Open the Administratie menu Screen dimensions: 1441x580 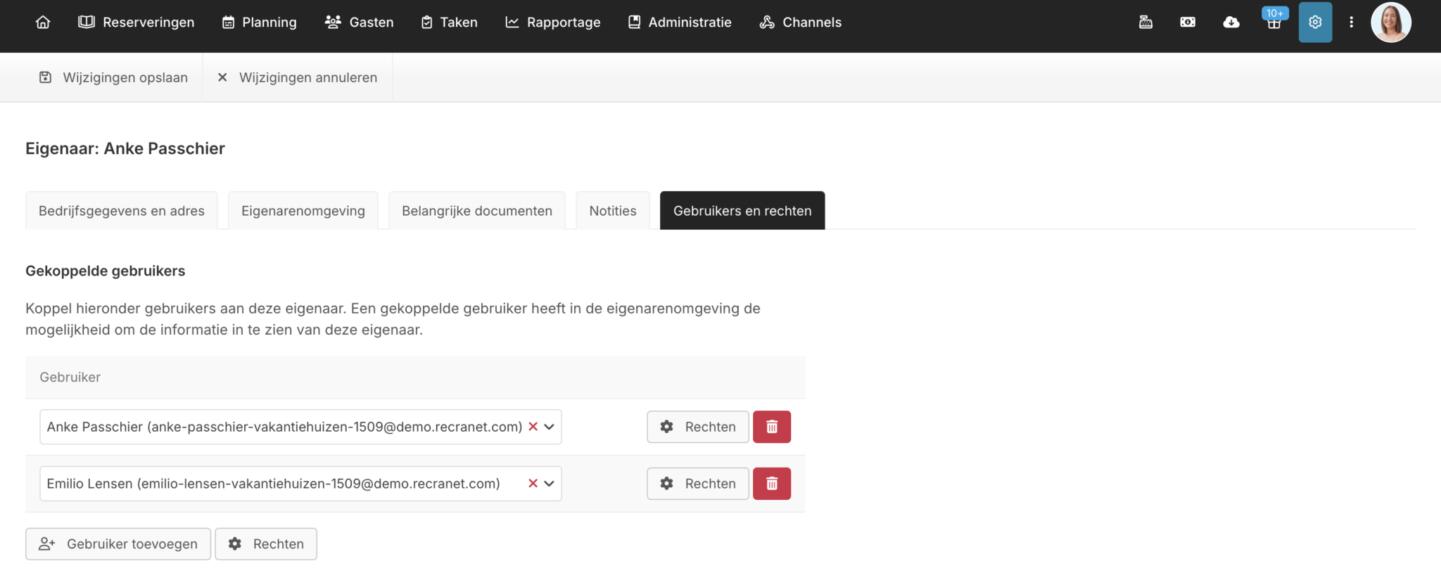coord(679,22)
